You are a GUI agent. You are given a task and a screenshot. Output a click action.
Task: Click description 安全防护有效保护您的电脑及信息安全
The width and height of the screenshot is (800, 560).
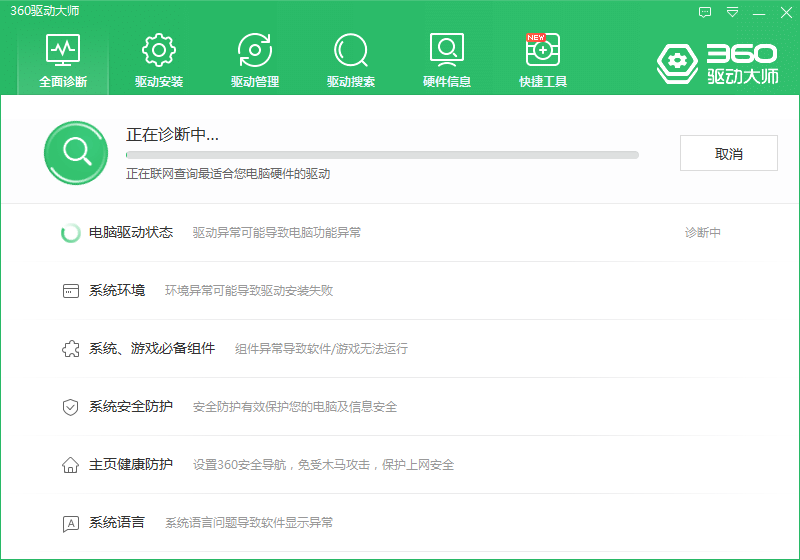[295, 407]
